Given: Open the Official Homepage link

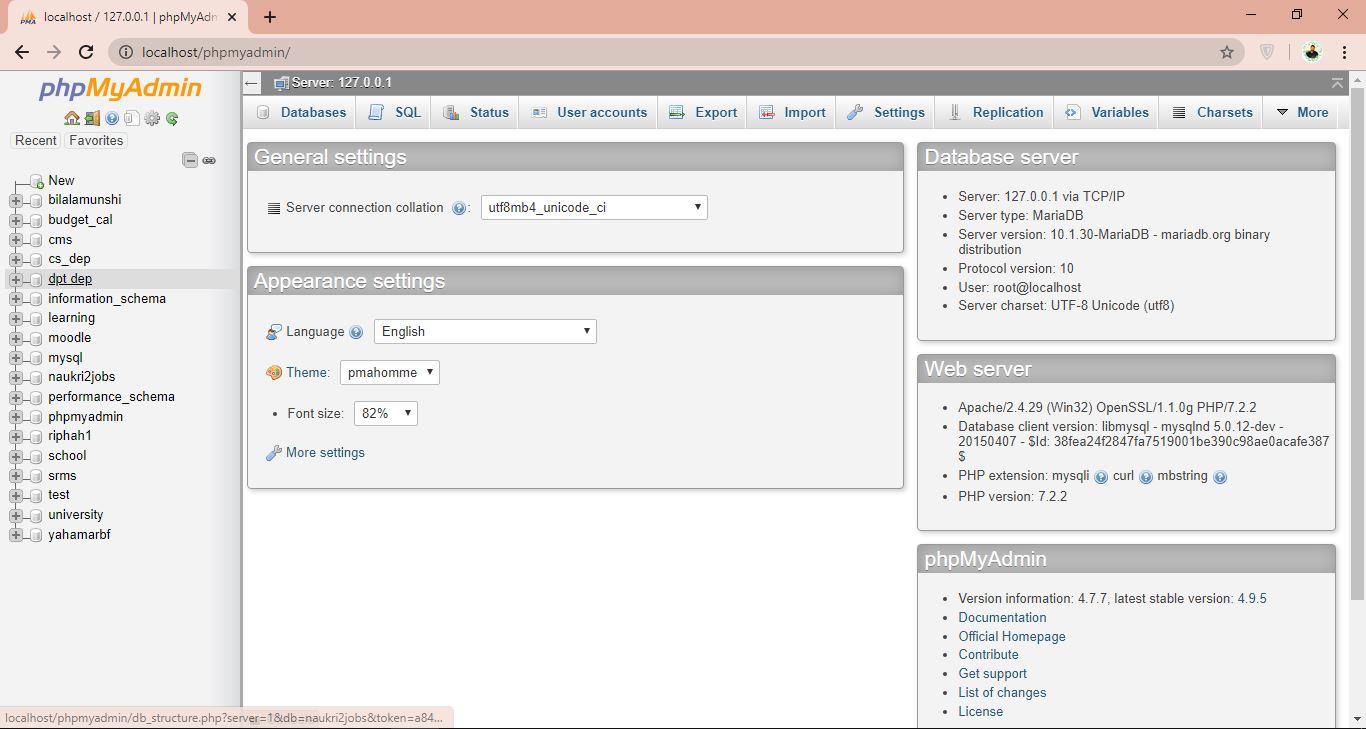Looking at the screenshot, I should 1012,637.
